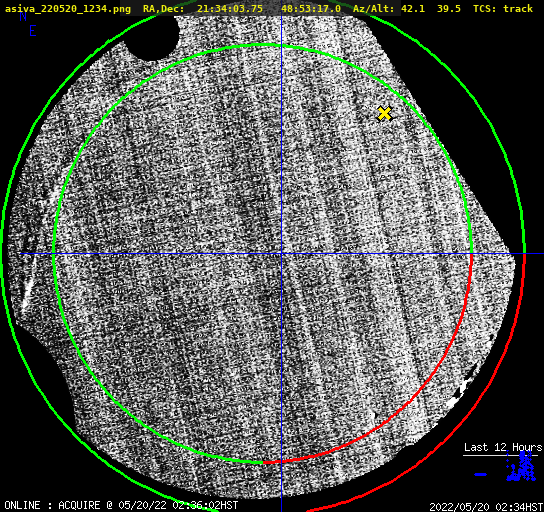Click the RA value 21:34:03.75
The image size is (544, 512).
pos(230,9)
